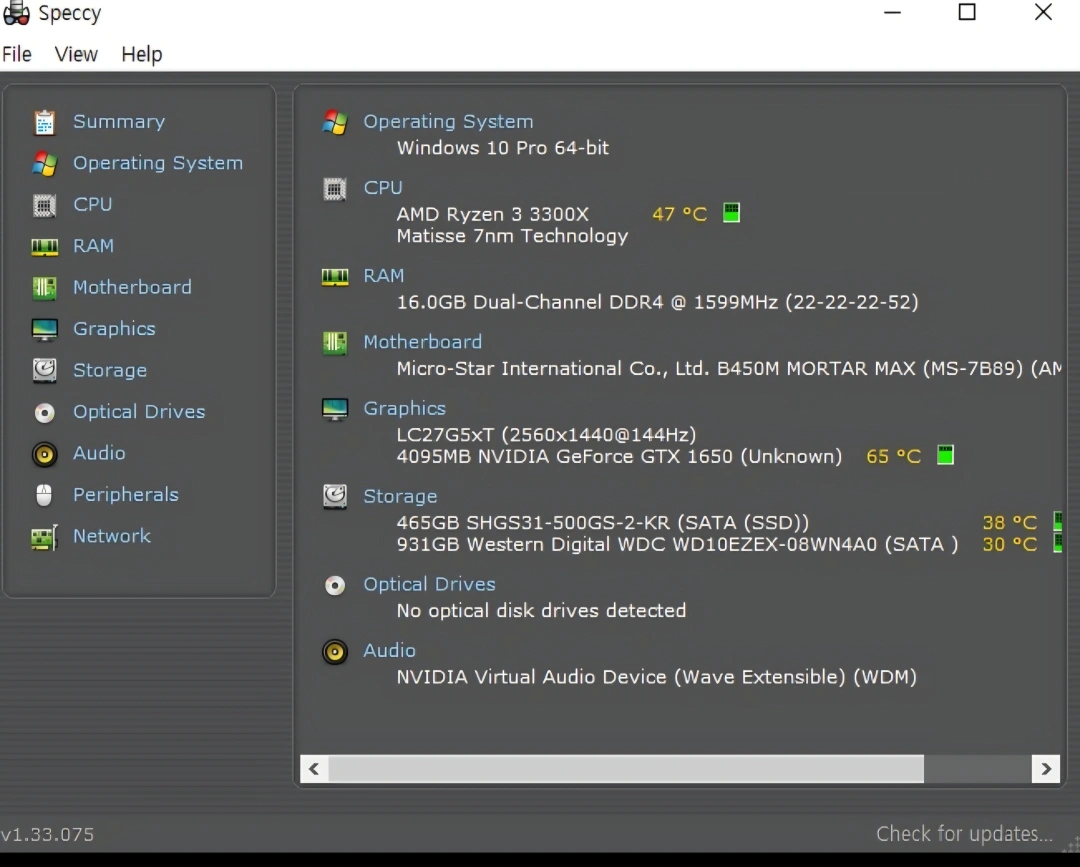The image size is (1080, 867).
Task: Click the Speccy app icon in title bar
Action: point(16,13)
